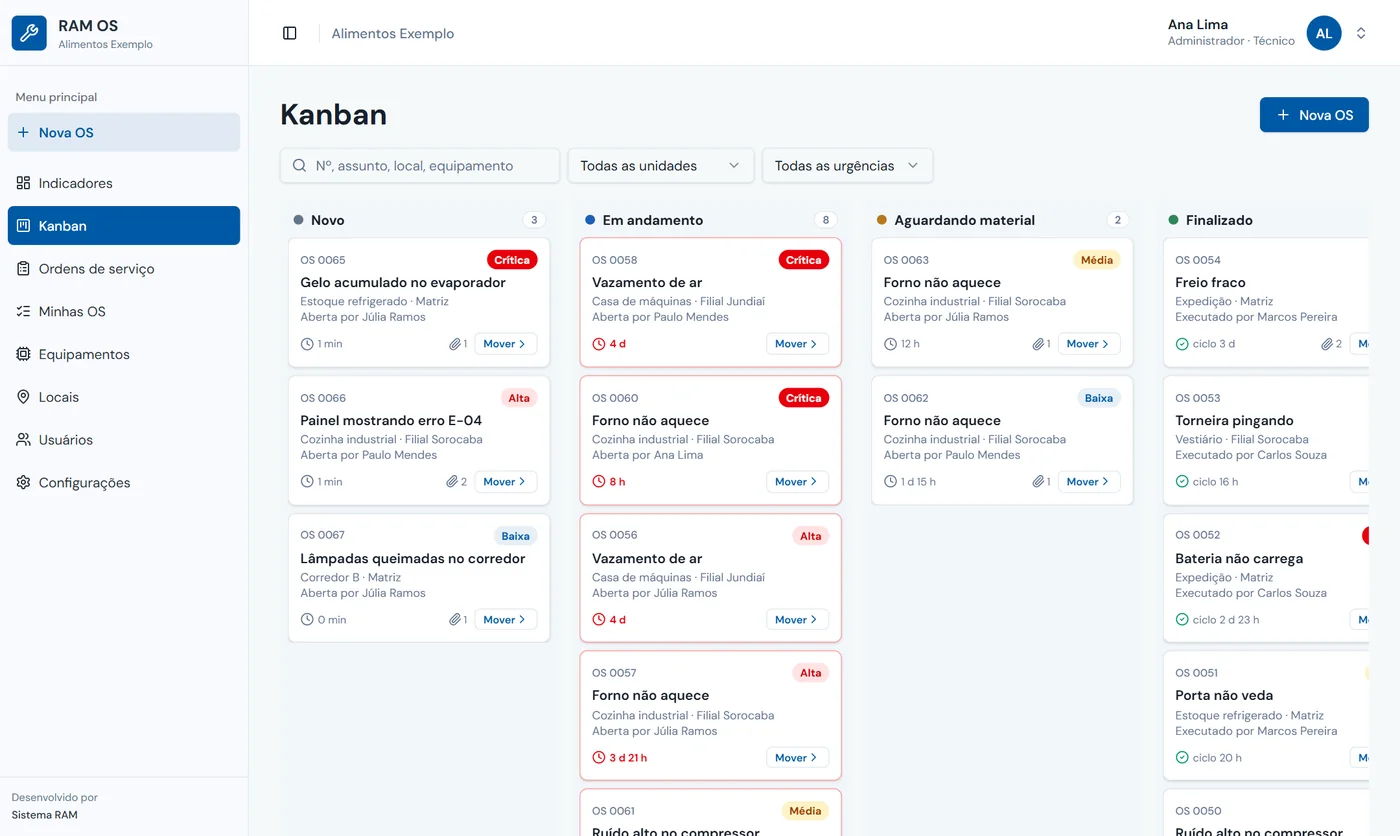
Task: Click the RAM OS wrench logo icon
Action: pos(29,33)
